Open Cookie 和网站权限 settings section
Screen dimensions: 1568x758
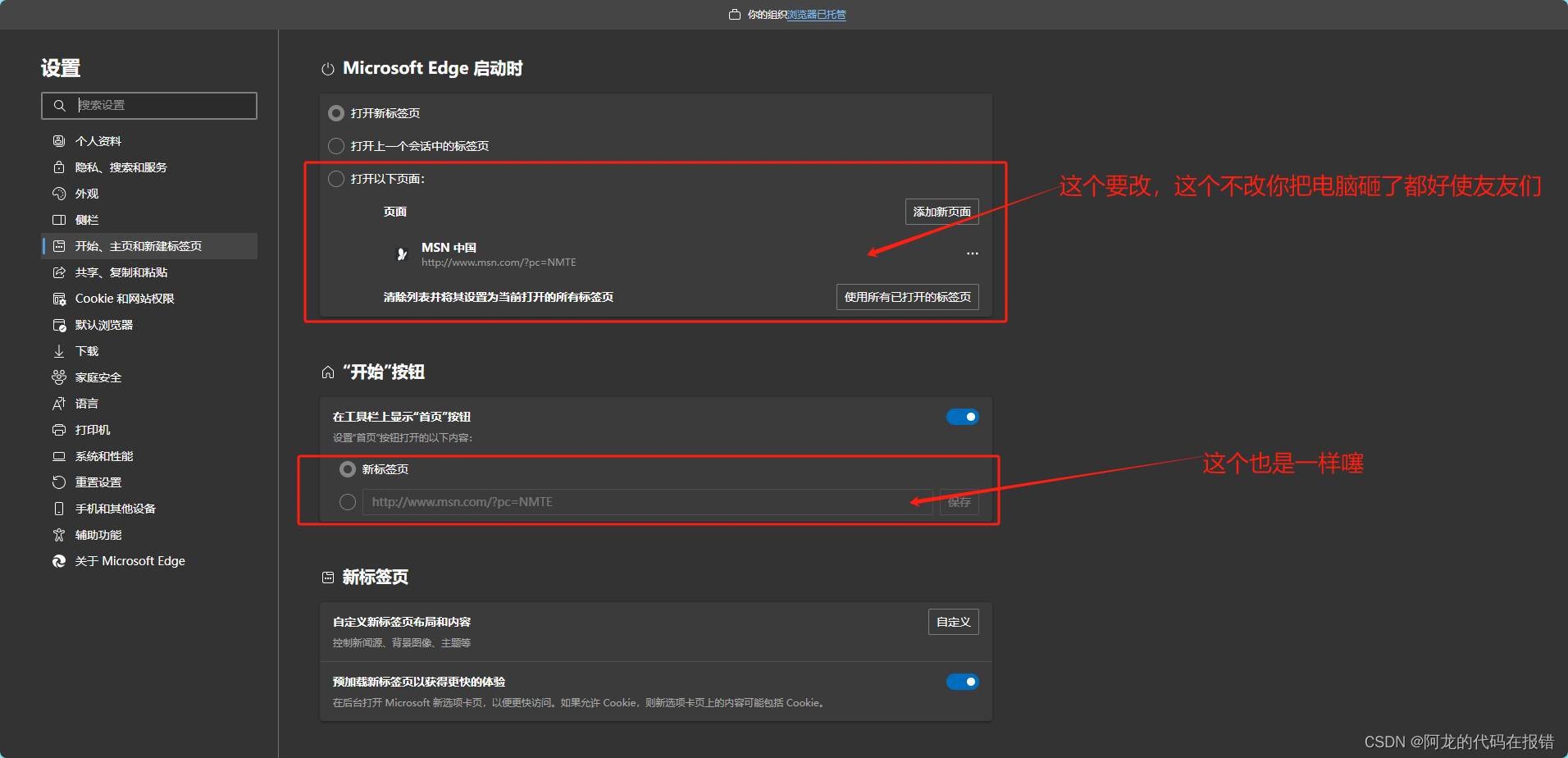(149, 299)
